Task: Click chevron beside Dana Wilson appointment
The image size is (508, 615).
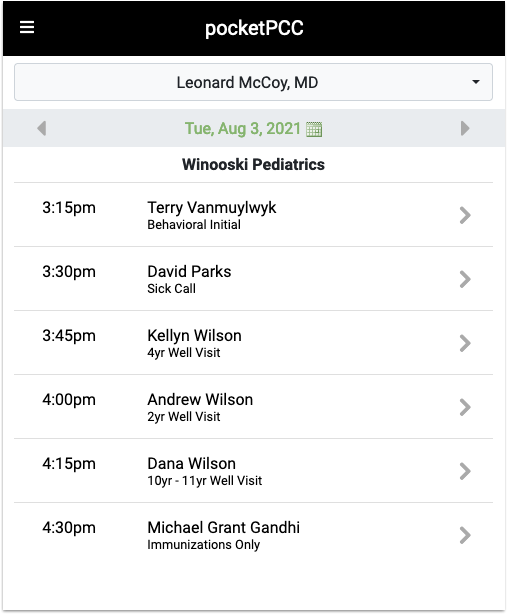Action: (465, 471)
